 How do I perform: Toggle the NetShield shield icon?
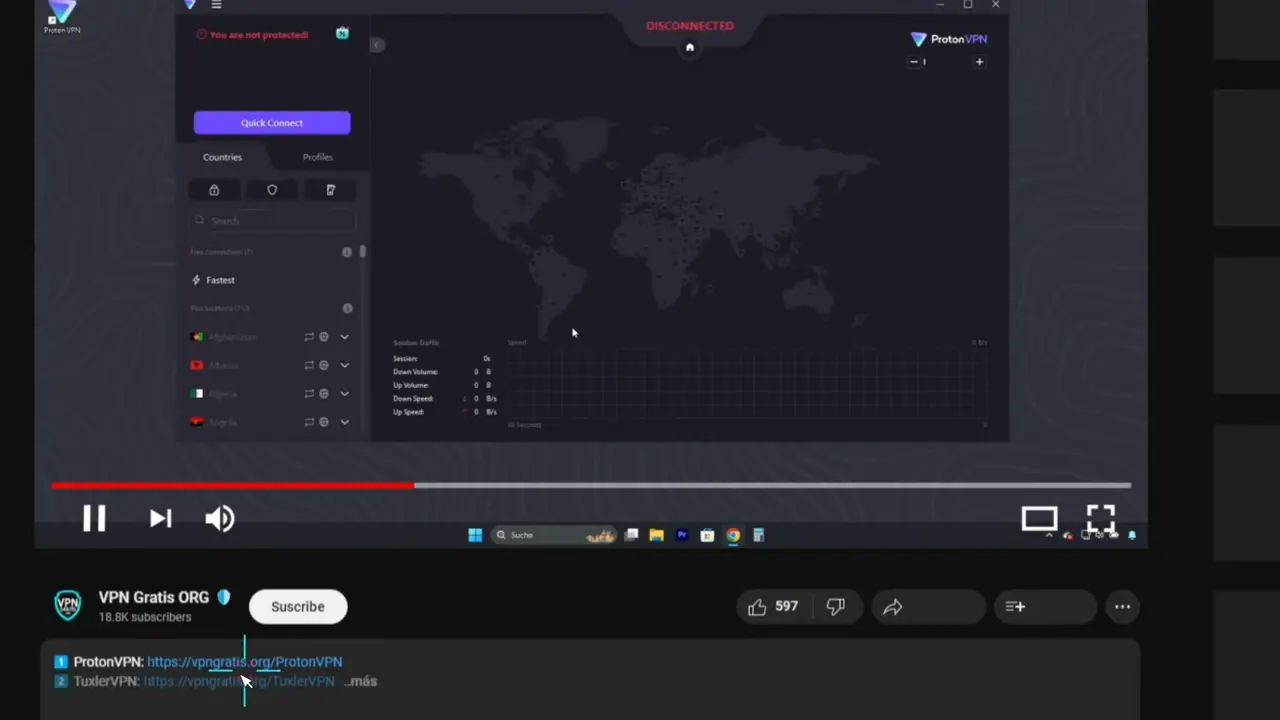click(x=272, y=190)
